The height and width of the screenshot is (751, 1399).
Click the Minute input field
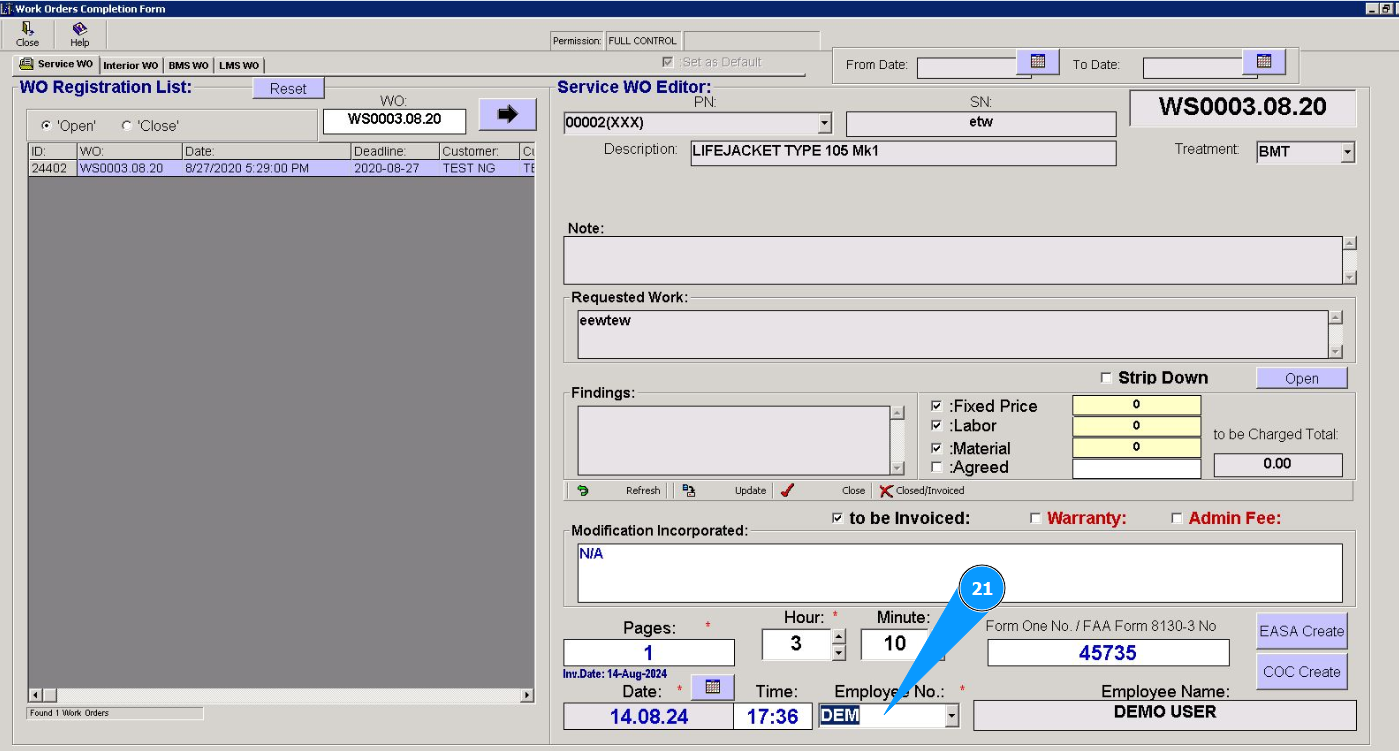click(x=895, y=644)
